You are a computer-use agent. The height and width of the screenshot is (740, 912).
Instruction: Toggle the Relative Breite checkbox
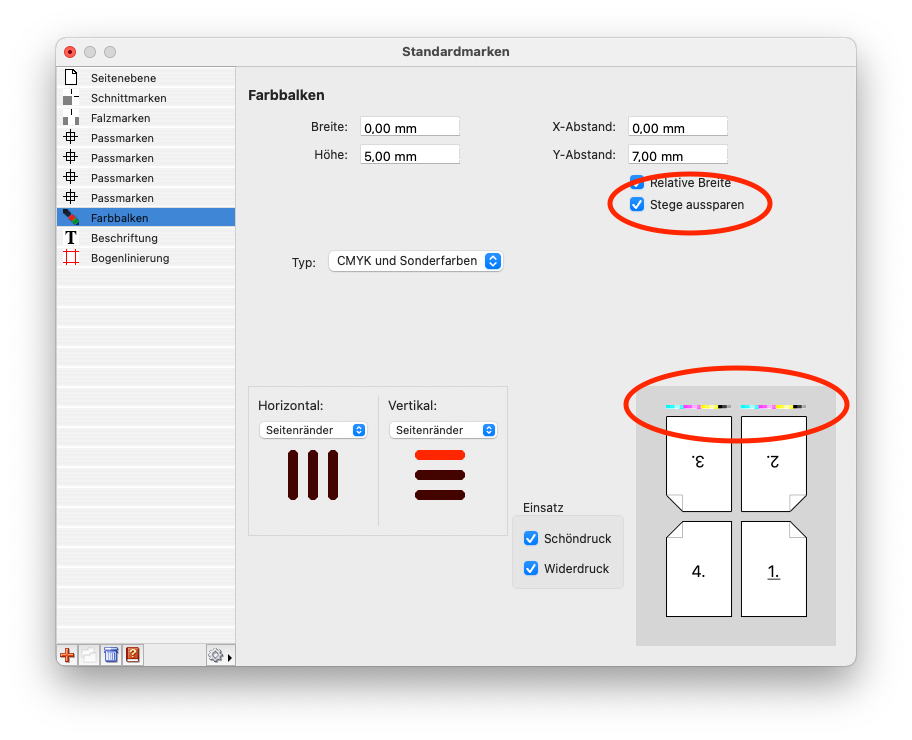637,182
